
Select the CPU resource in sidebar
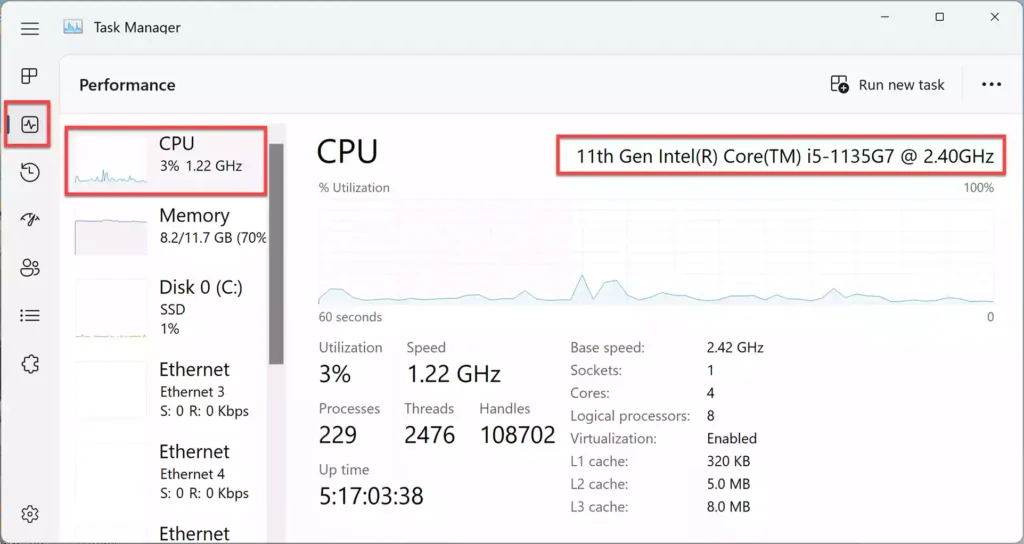coord(166,161)
